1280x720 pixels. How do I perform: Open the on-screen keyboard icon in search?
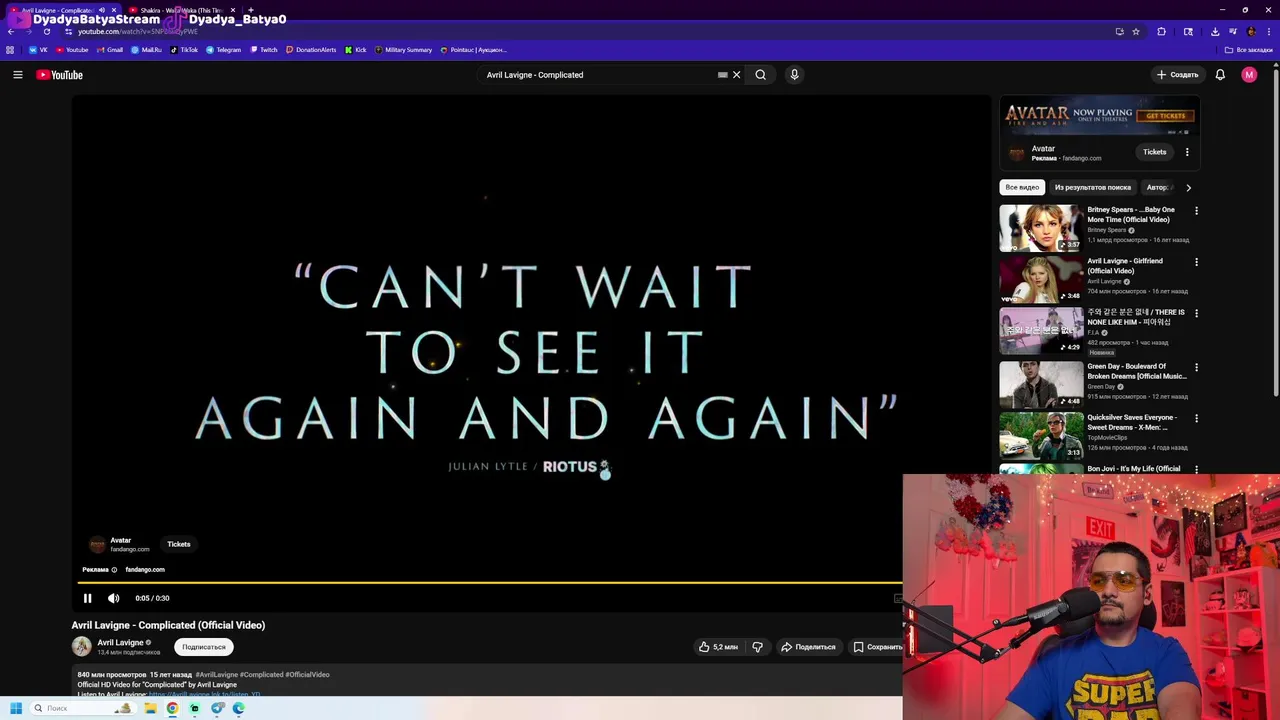(x=723, y=75)
